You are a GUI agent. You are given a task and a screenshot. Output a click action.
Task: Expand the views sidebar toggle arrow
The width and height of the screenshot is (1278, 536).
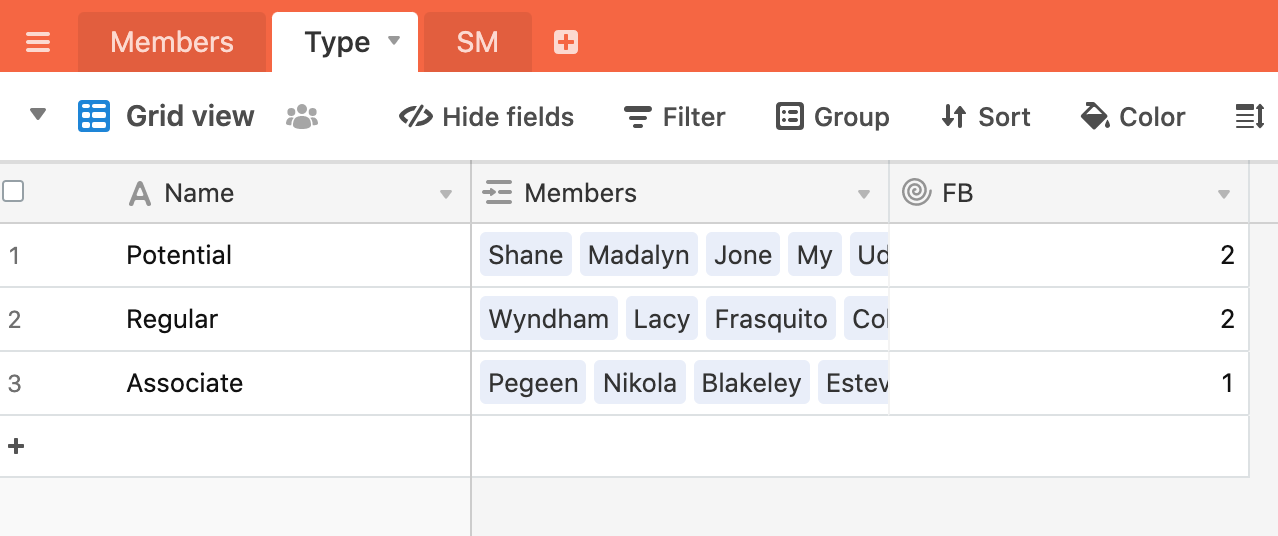click(38, 114)
